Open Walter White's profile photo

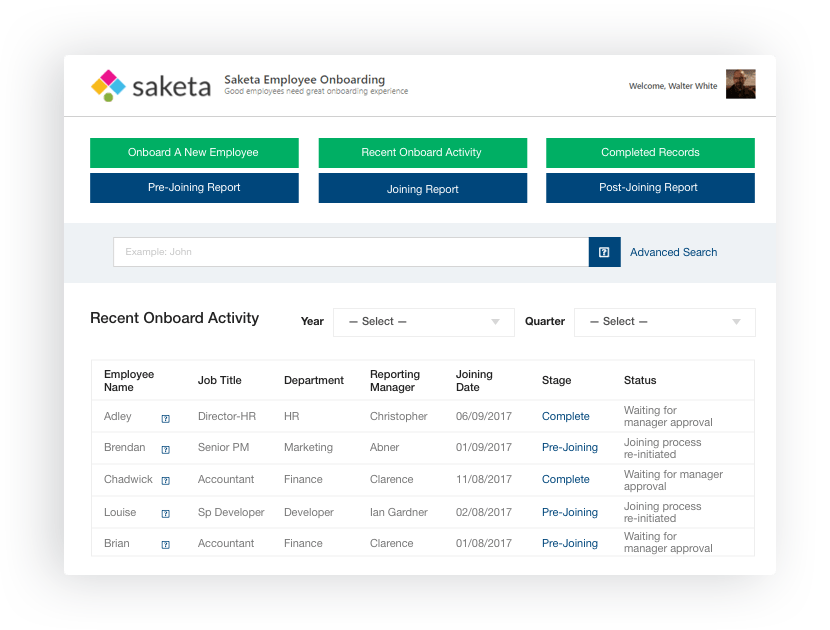click(x=740, y=85)
